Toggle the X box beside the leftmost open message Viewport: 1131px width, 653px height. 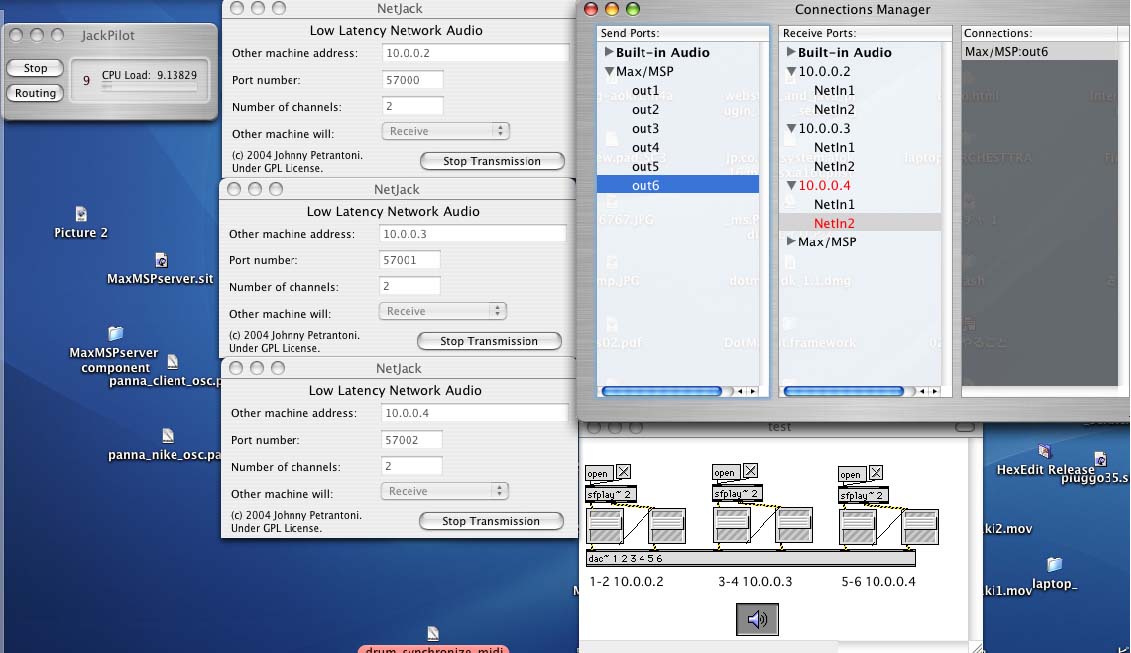pos(624,473)
